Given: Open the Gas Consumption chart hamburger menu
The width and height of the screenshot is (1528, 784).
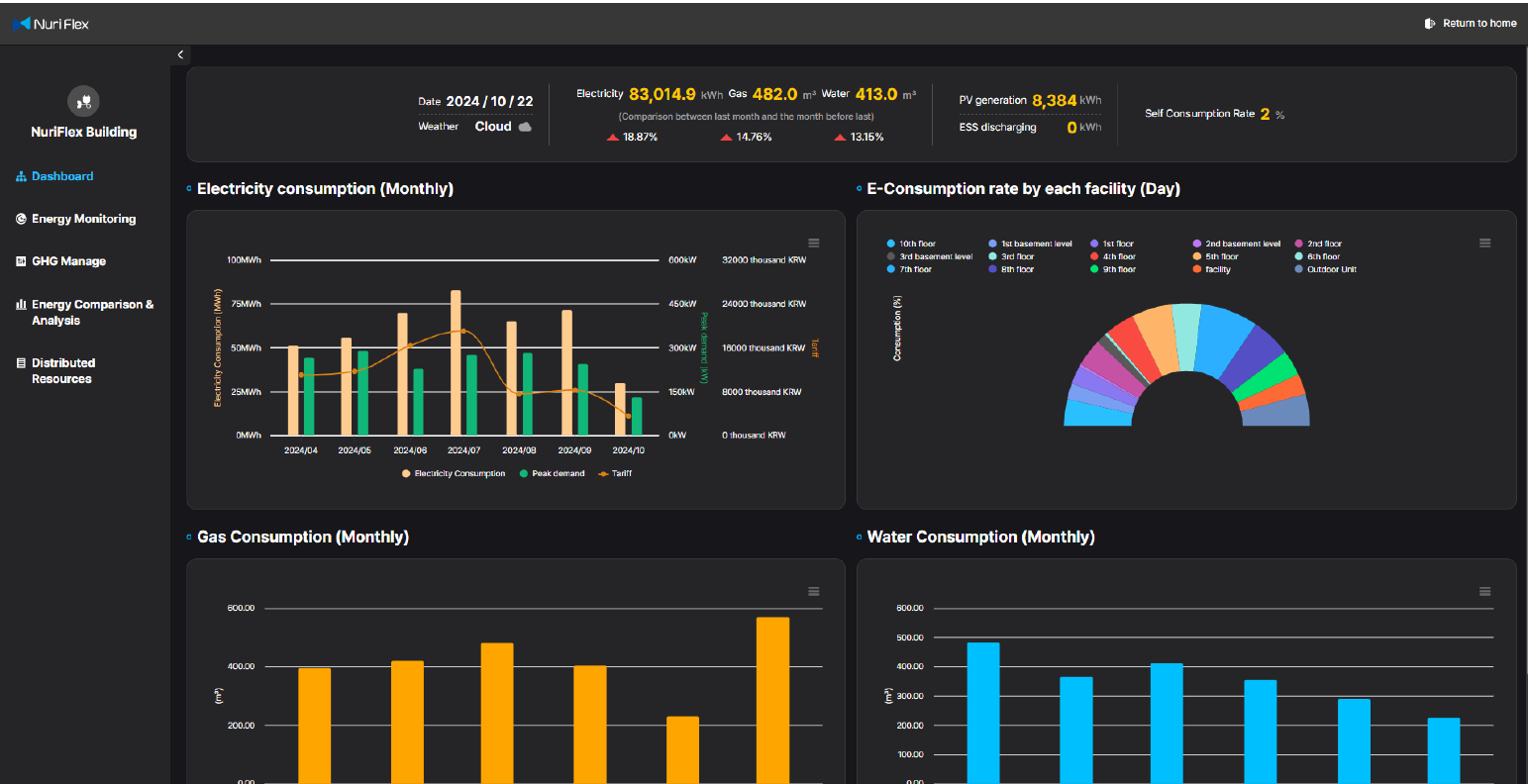Looking at the screenshot, I should pos(814,592).
